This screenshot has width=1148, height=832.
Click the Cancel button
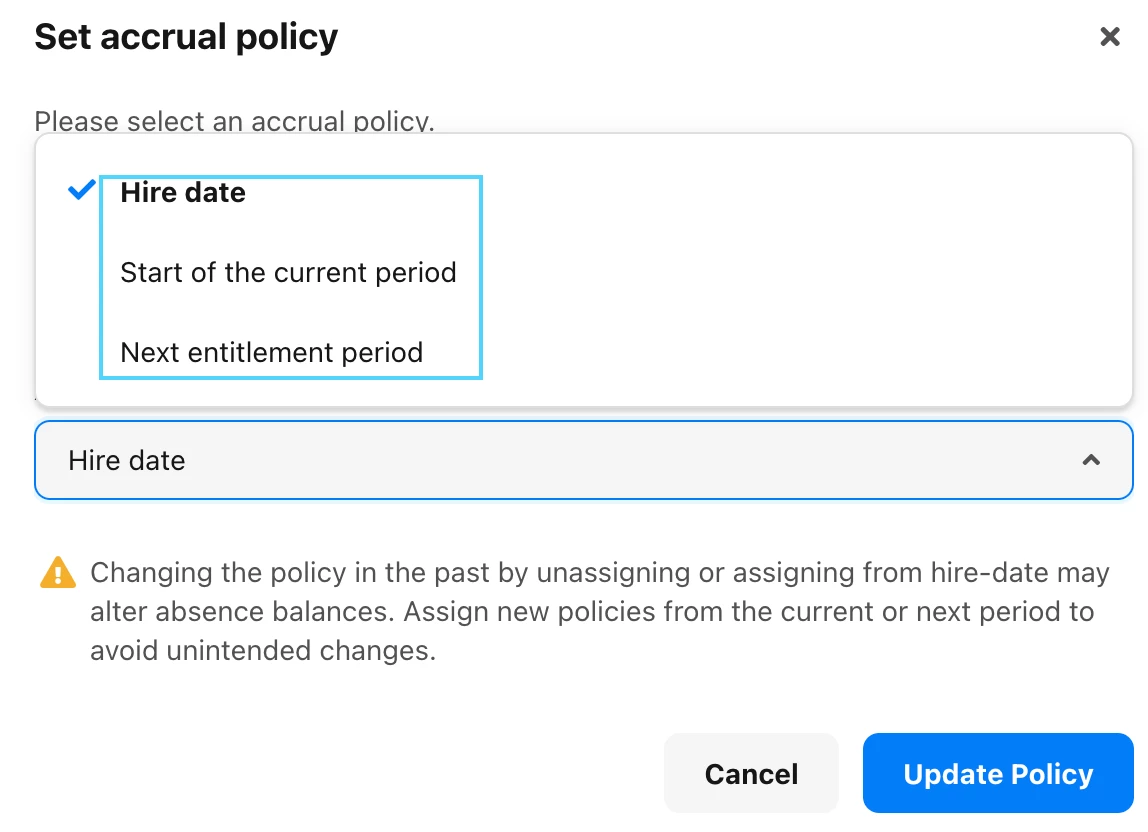751,773
